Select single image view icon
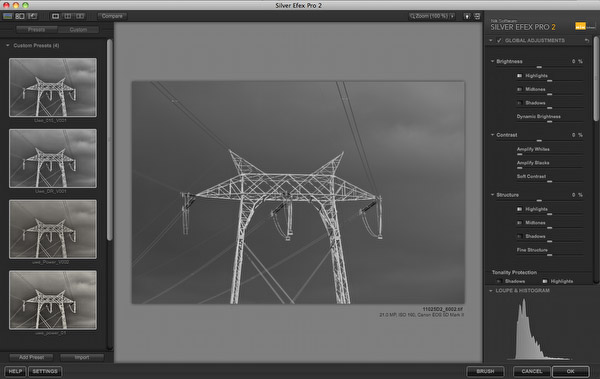 click(55, 16)
